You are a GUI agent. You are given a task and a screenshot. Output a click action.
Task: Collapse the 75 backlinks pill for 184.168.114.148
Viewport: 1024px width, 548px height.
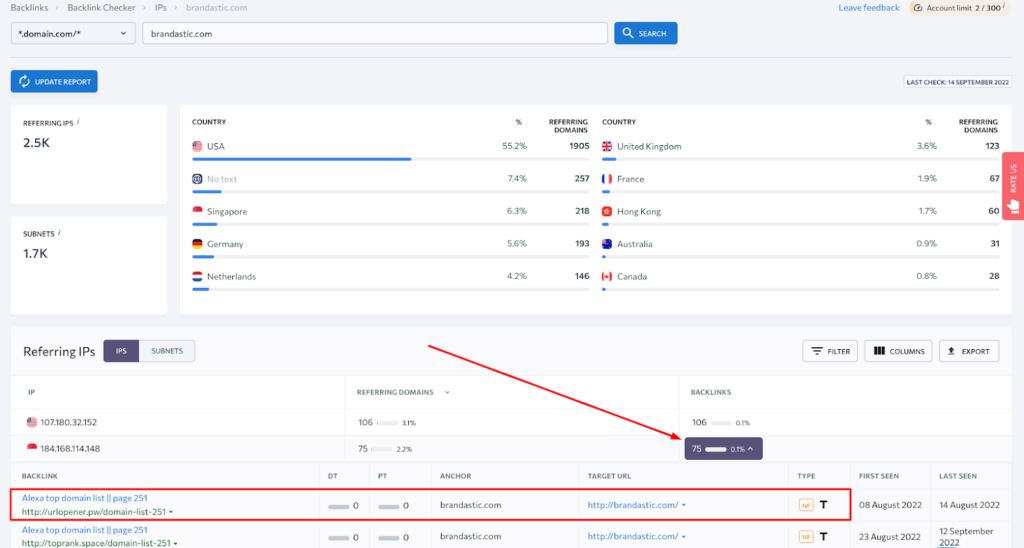(x=724, y=449)
